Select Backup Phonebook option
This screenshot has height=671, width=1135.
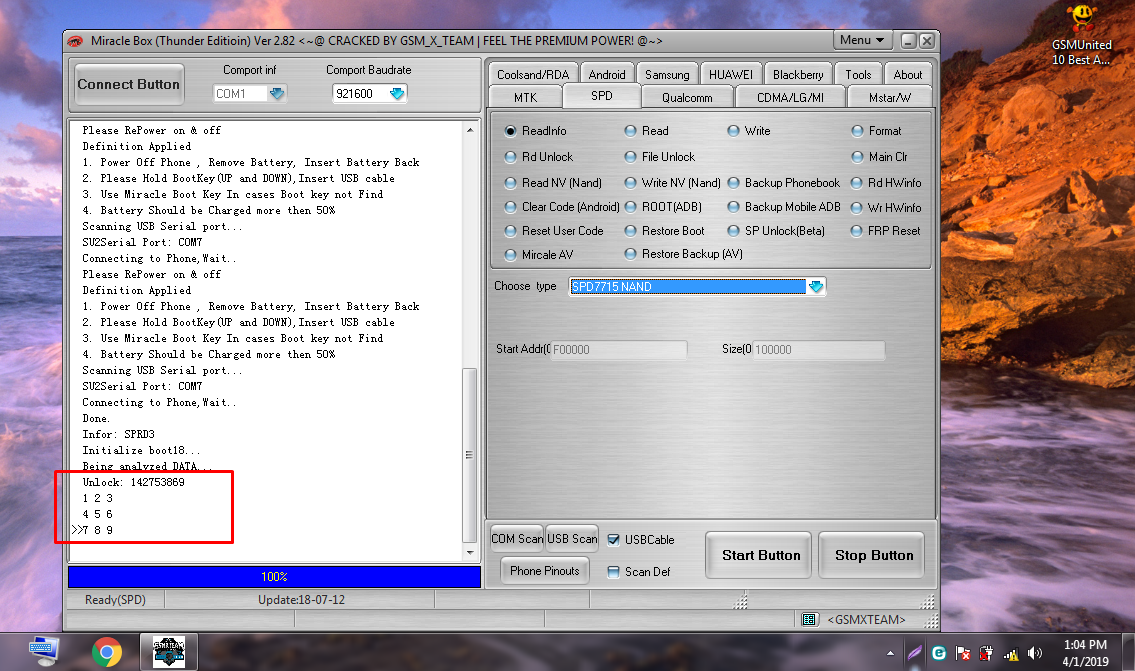point(733,183)
